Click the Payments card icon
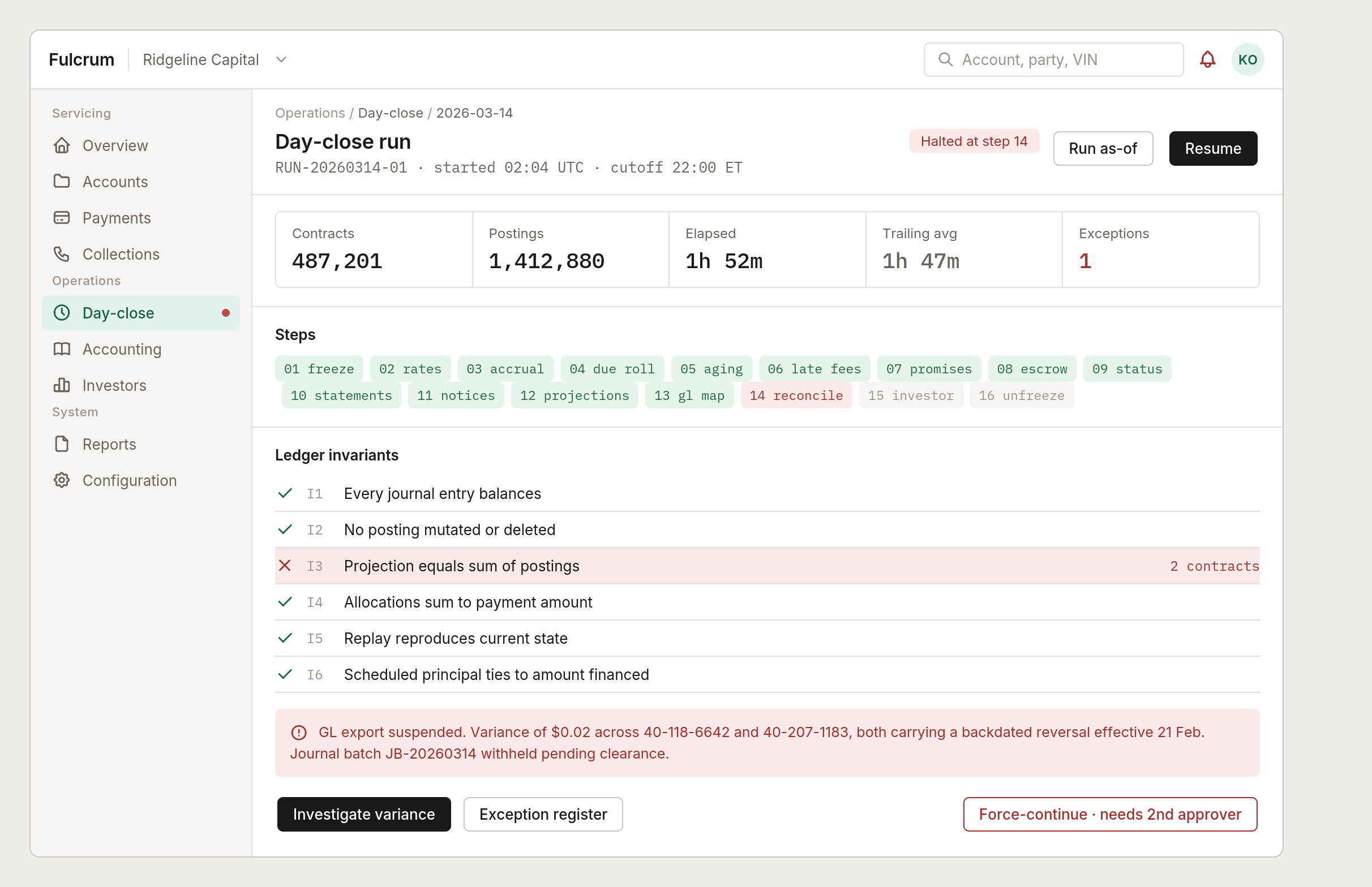 62,218
